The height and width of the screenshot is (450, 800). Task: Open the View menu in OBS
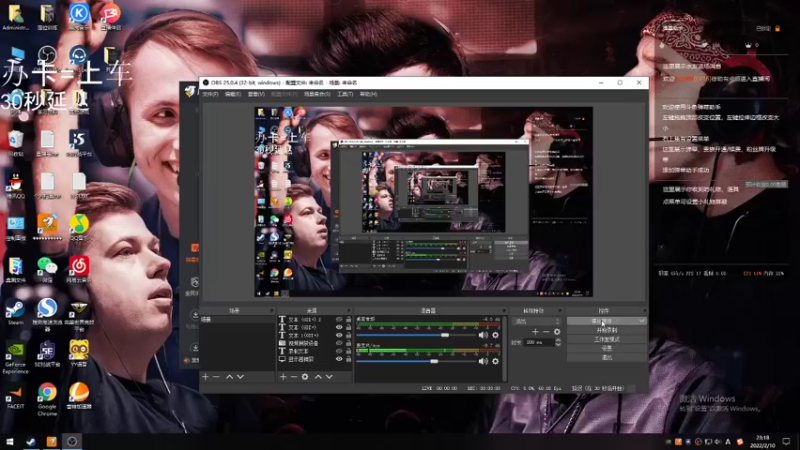[x=256, y=94]
